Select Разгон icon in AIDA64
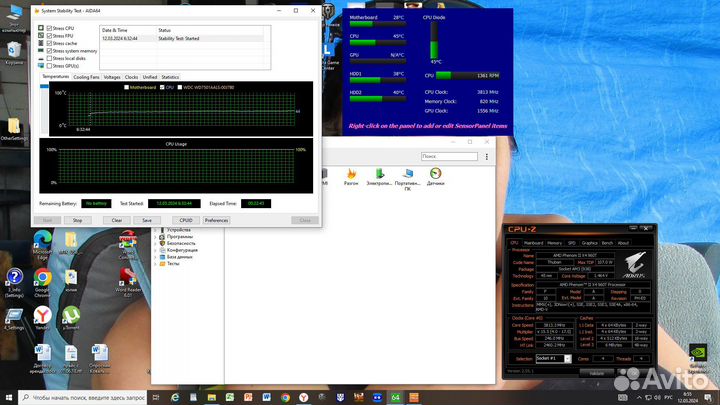 click(351, 177)
